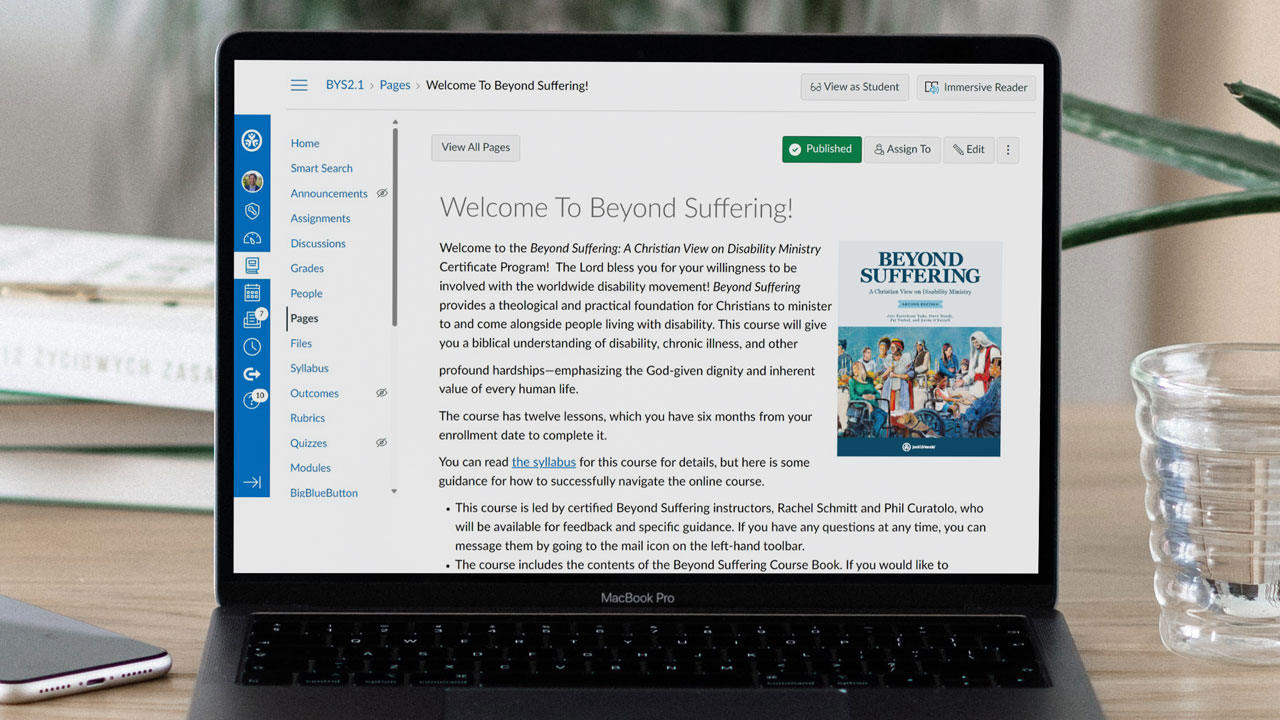Open the History clock icon

click(252, 347)
